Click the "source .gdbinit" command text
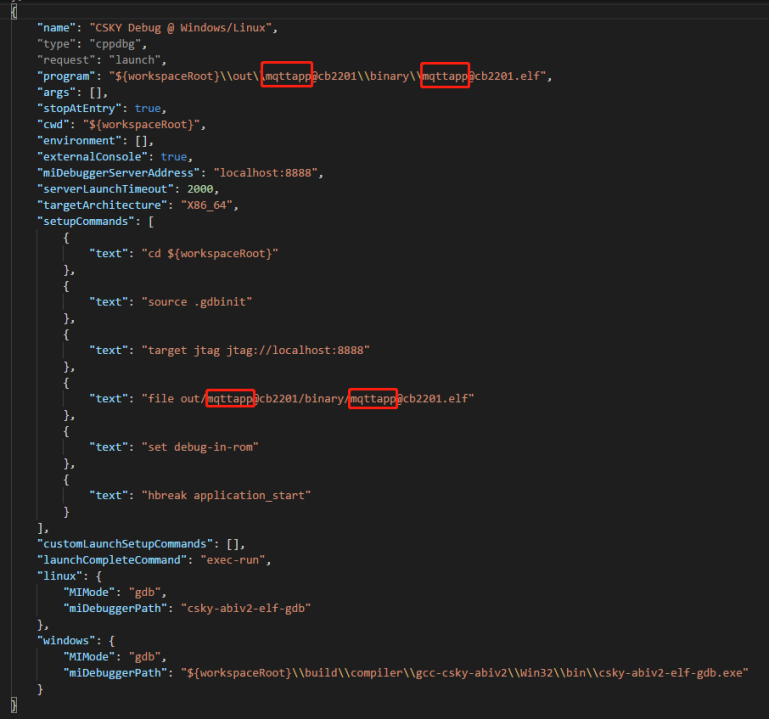The height and width of the screenshot is (720, 770). tap(197, 303)
